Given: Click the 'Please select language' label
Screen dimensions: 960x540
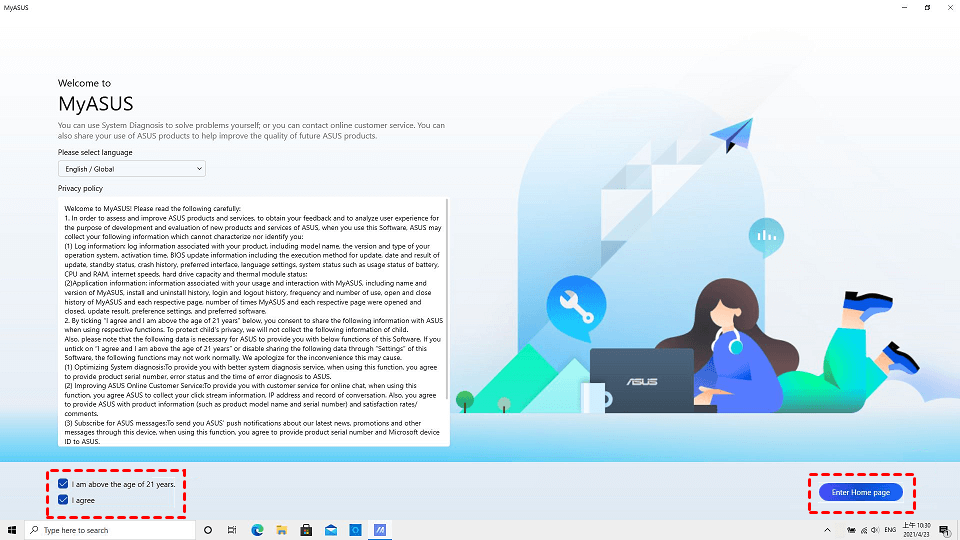Looking at the screenshot, I should click(x=95, y=152).
